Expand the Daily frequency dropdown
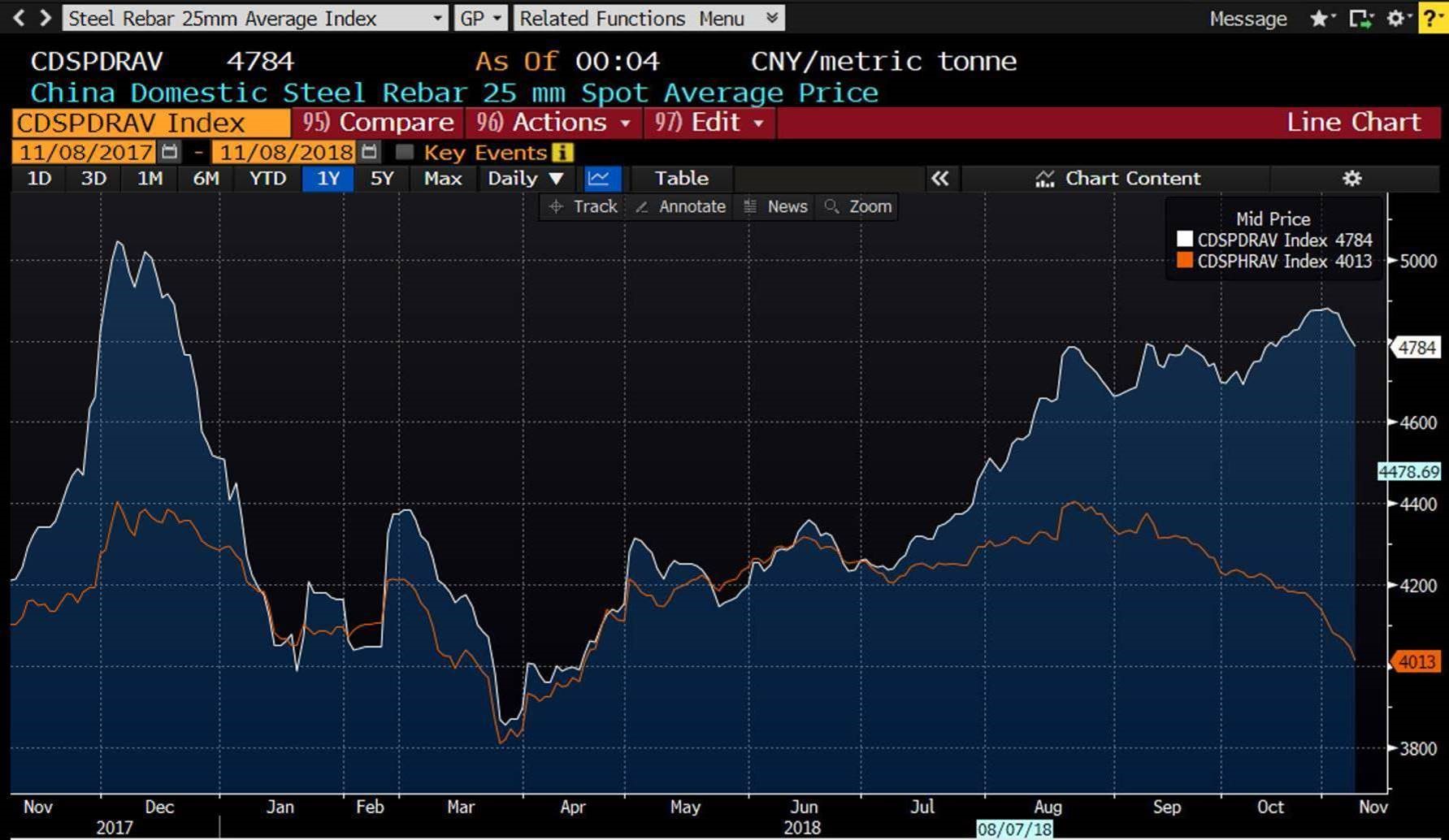The height and width of the screenshot is (840, 1449). point(525,178)
